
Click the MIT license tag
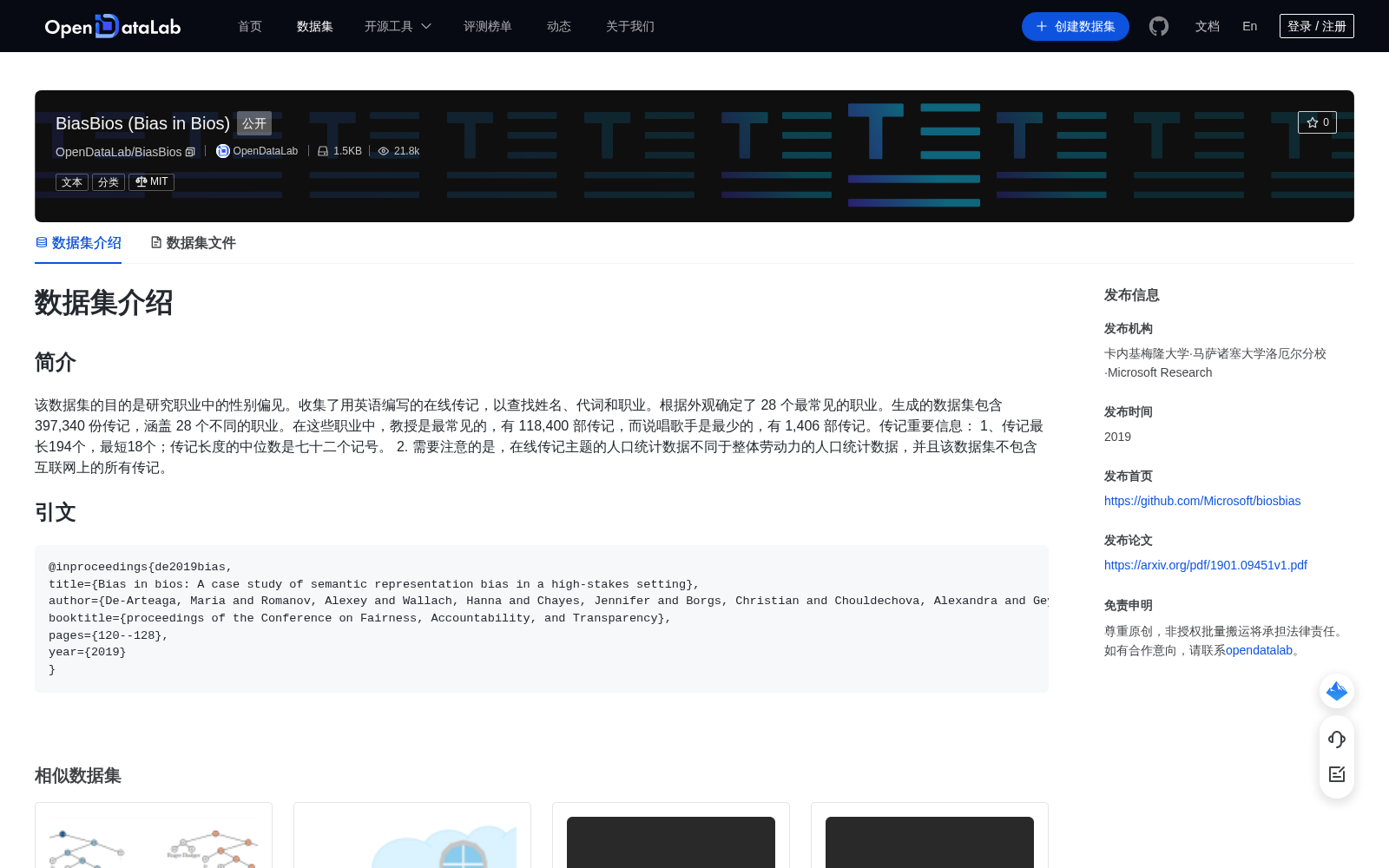pyautogui.click(x=152, y=182)
